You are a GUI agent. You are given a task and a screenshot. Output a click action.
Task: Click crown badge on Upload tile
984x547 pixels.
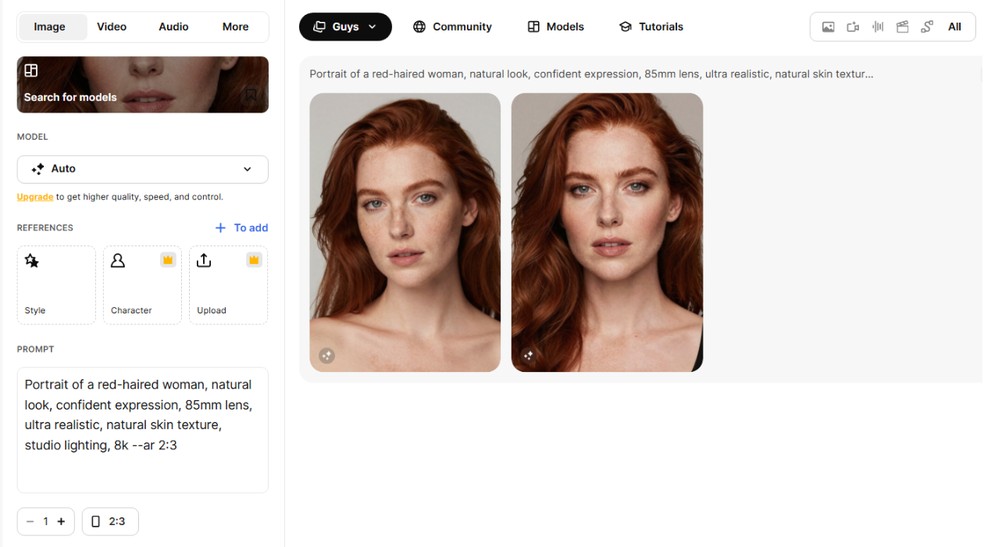254,260
